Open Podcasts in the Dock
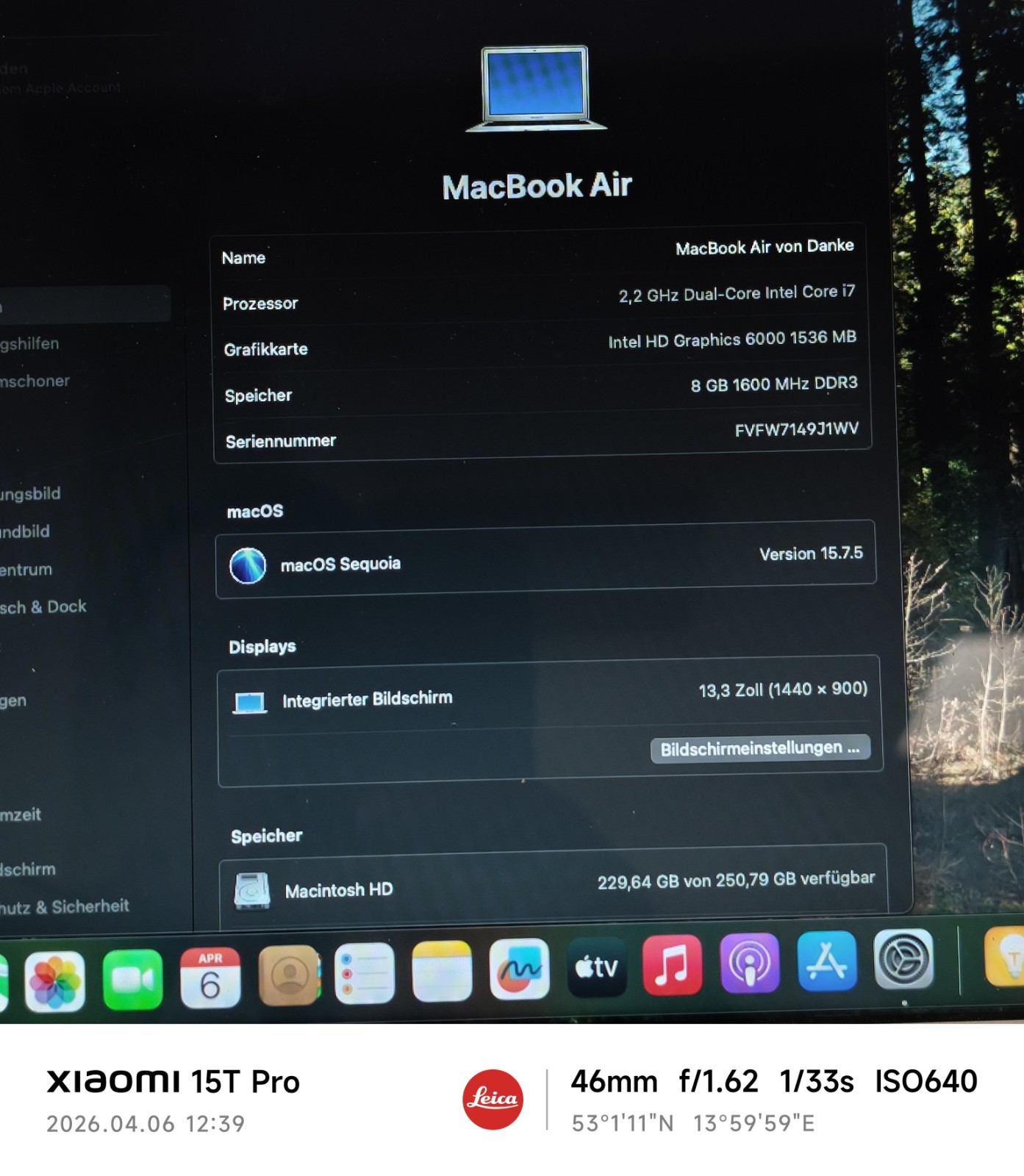This screenshot has height=1176, width=1024. pyautogui.click(x=750, y=963)
